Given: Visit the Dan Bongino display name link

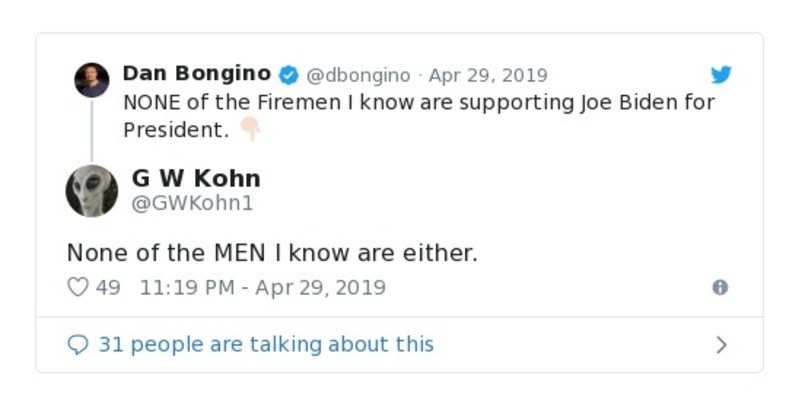Looking at the screenshot, I should click(196, 75).
